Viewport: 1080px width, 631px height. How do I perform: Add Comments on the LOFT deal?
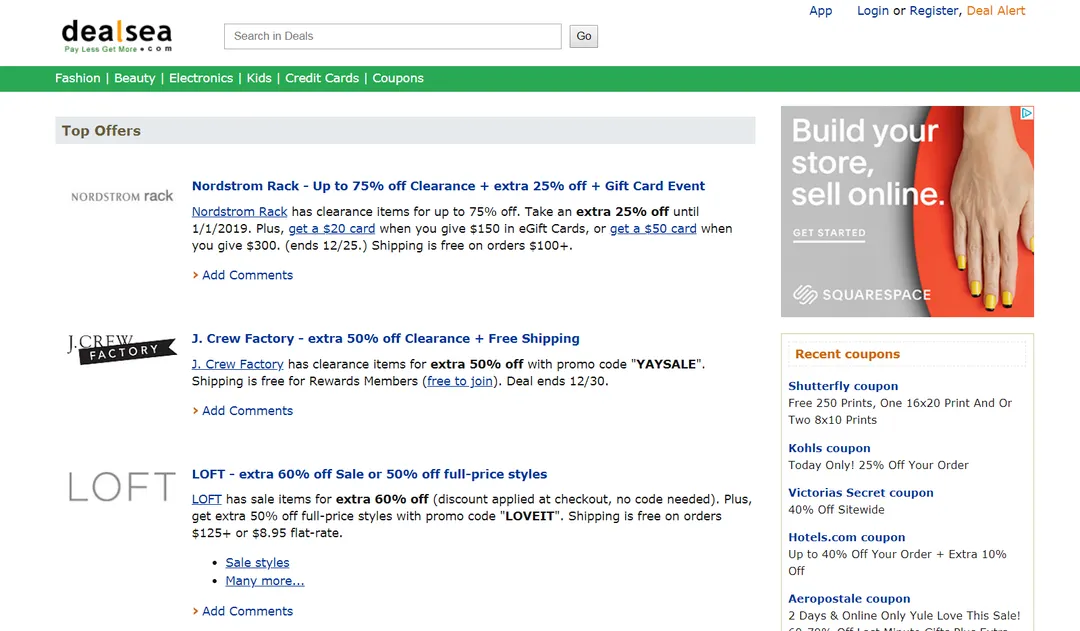click(247, 611)
